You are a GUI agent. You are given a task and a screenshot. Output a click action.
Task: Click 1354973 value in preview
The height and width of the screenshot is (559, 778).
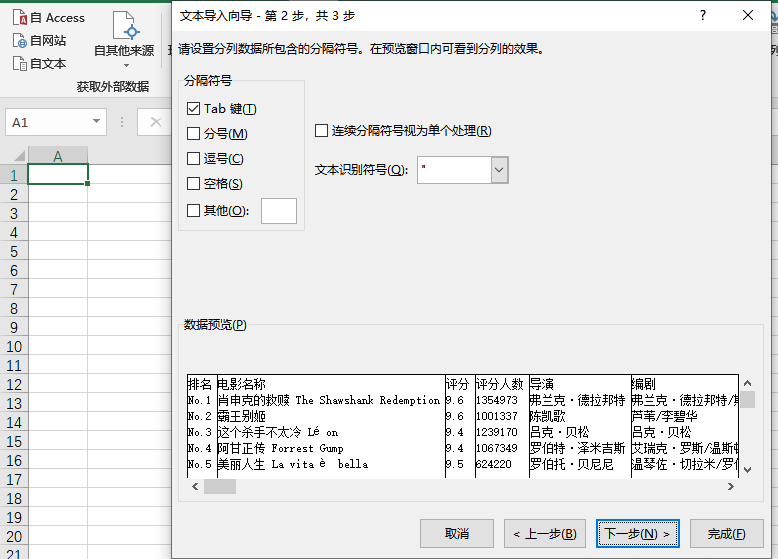tap(497, 400)
